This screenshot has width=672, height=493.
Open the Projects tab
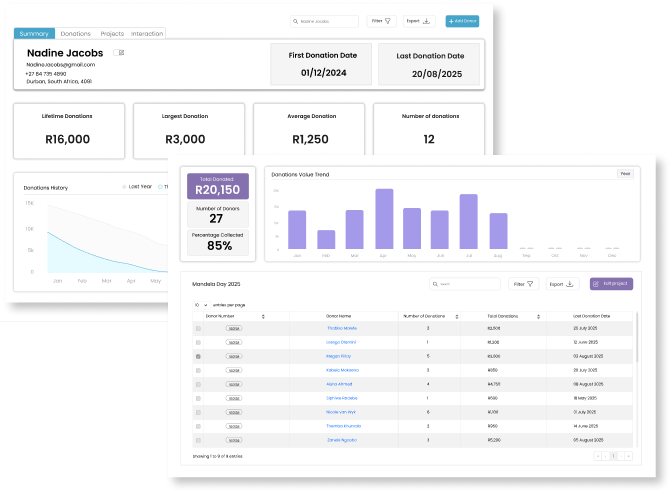tap(112, 33)
